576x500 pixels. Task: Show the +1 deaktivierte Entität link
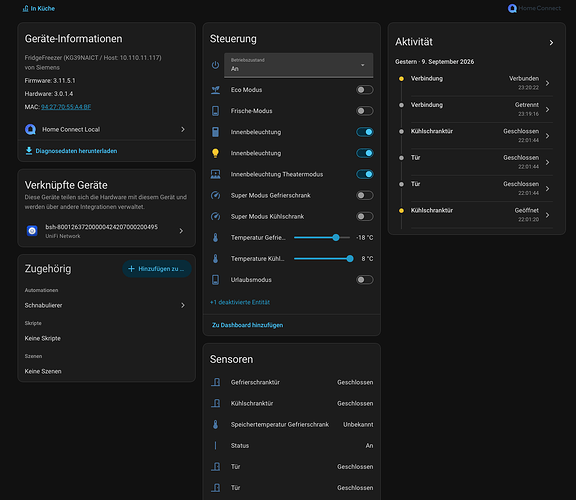coord(240,302)
